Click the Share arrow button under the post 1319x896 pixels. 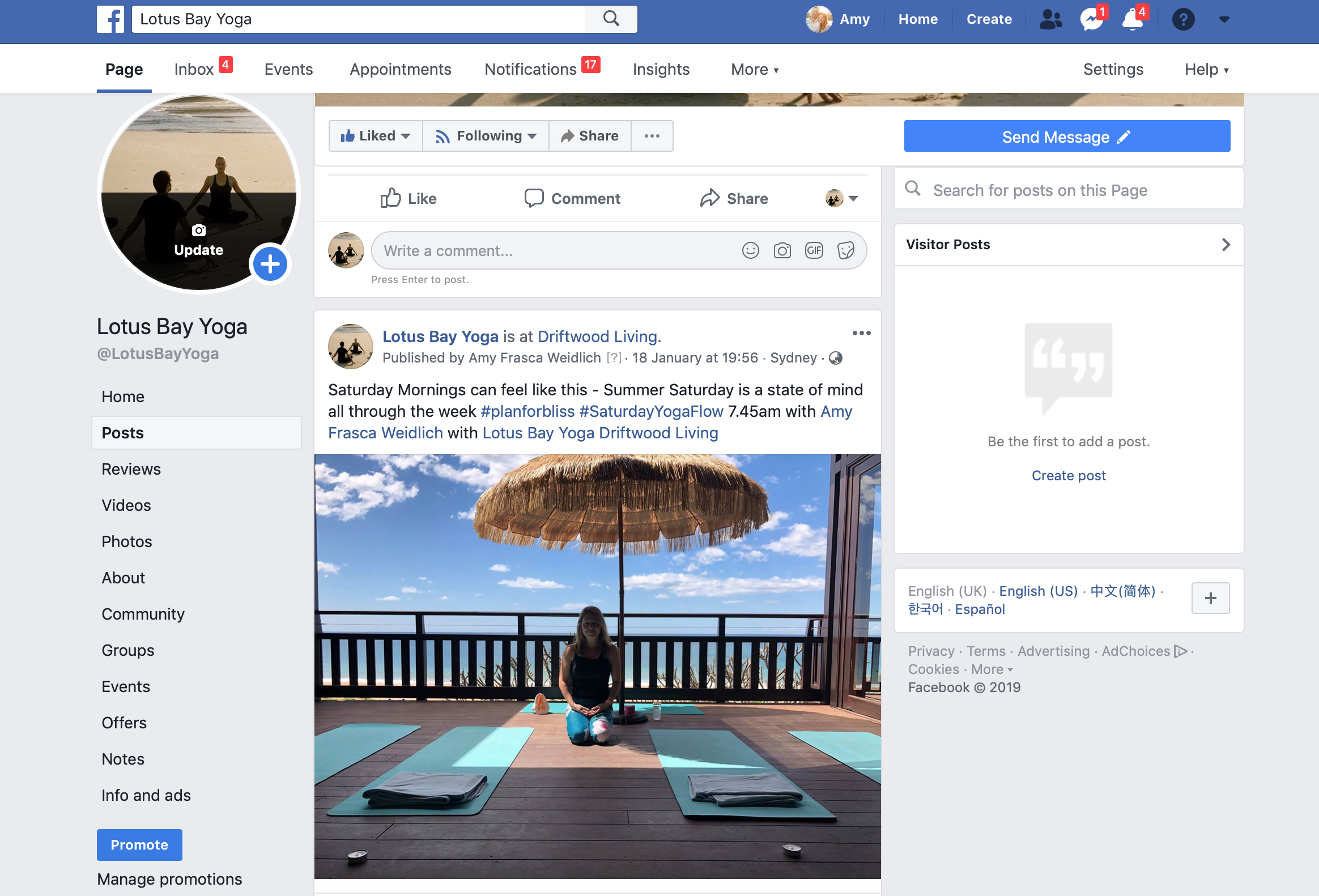point(734,199)
